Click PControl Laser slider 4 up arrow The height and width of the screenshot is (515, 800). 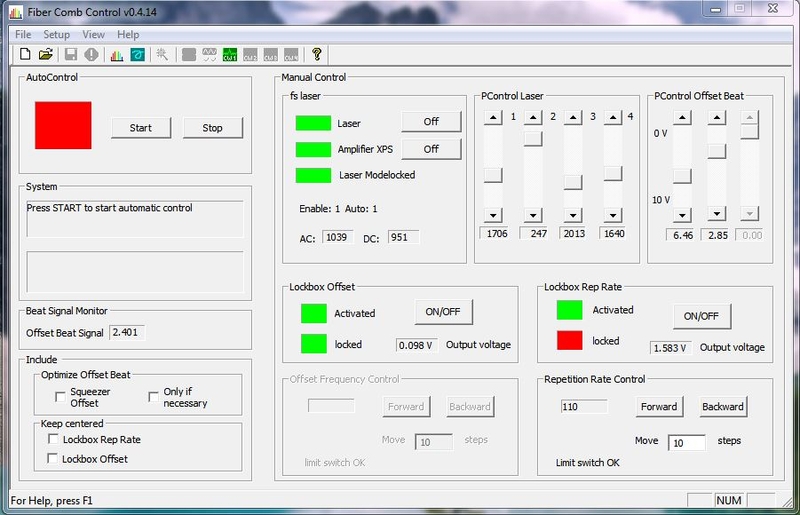click(x=613, y=118)
